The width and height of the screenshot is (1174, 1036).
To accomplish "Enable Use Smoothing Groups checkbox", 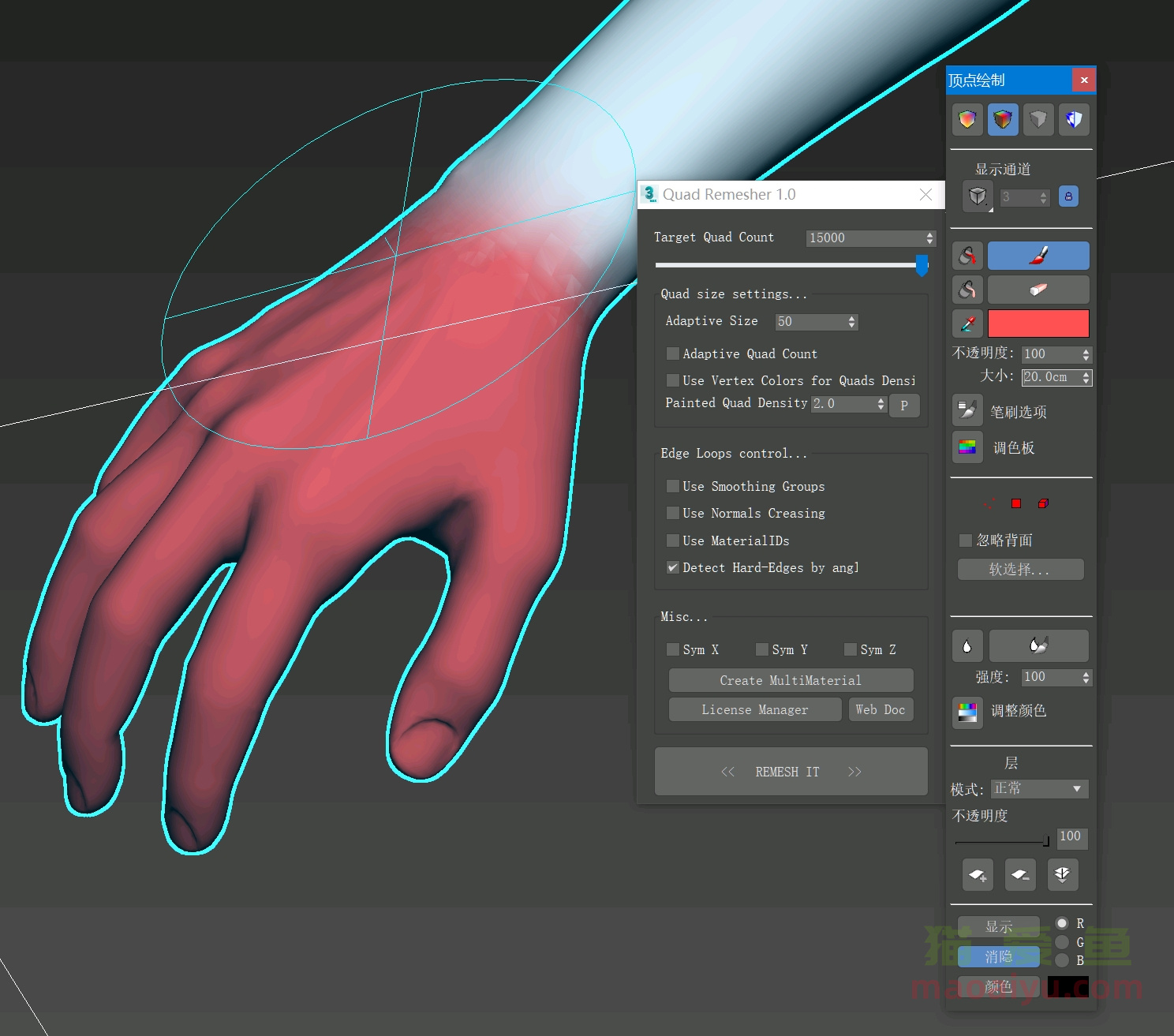I will [673, 486].
